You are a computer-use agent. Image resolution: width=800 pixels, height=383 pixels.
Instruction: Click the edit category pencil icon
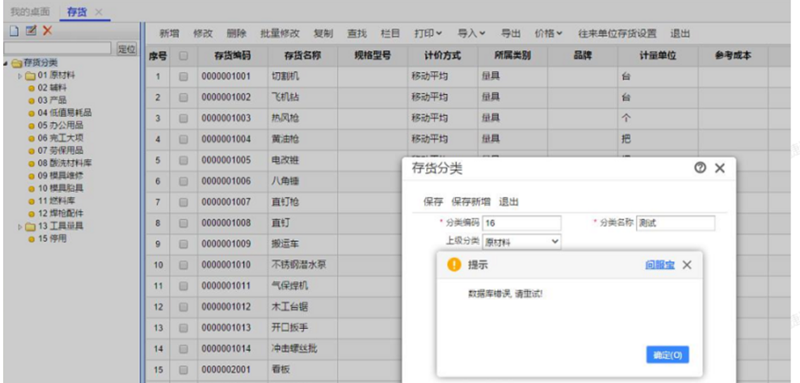pos(31,31)
